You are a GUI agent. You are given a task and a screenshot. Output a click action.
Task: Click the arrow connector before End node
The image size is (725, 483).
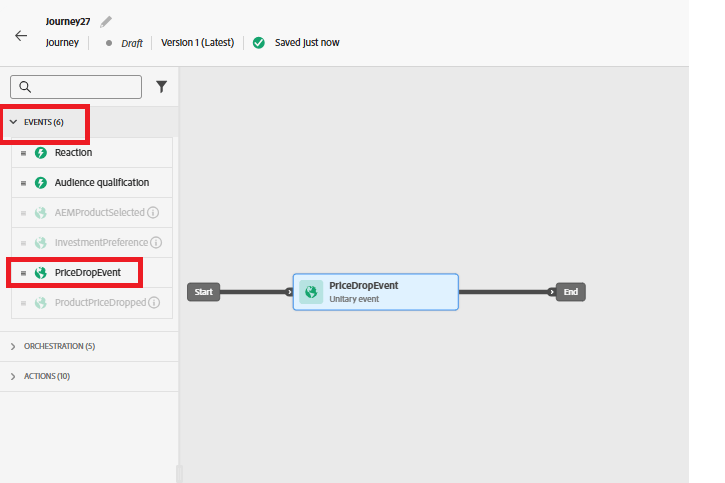(552, 292)
